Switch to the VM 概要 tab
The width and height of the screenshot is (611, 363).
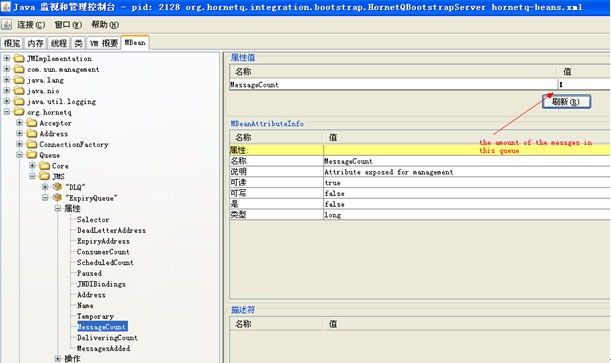point(104,43)
